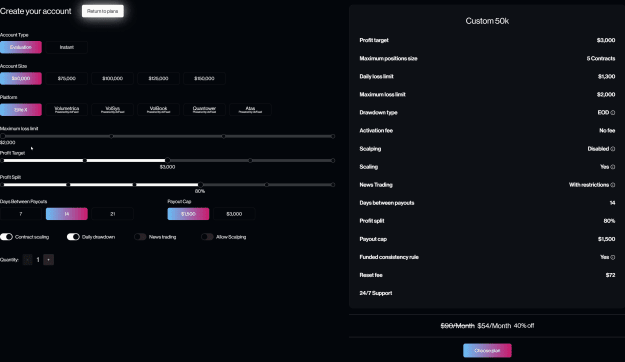Click the Profit Target slider handle at $3,000
This screenshot has height=362, width=625.
coord(167,160)
